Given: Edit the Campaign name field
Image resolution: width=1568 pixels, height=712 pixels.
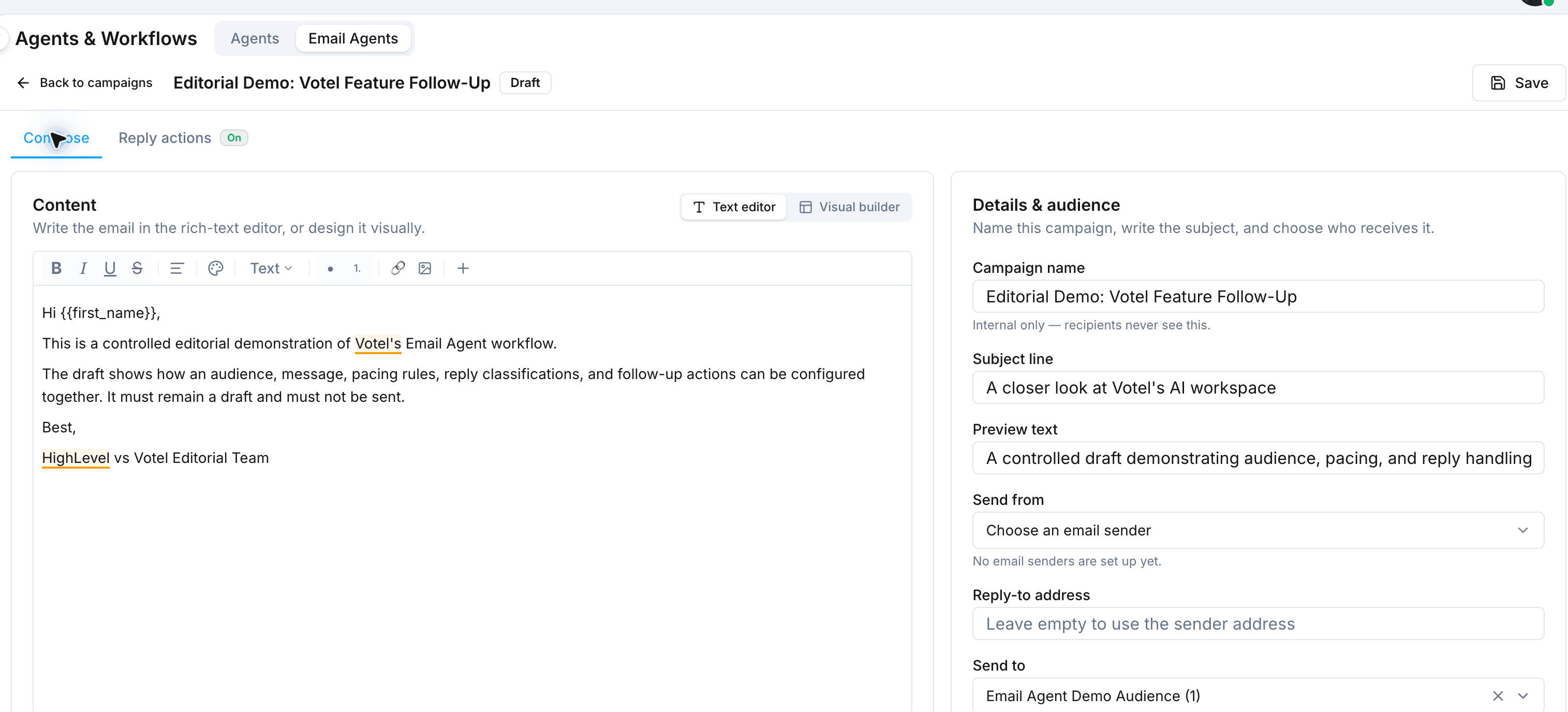Looking at the screenshot, I should click(x=1258, y=297).
